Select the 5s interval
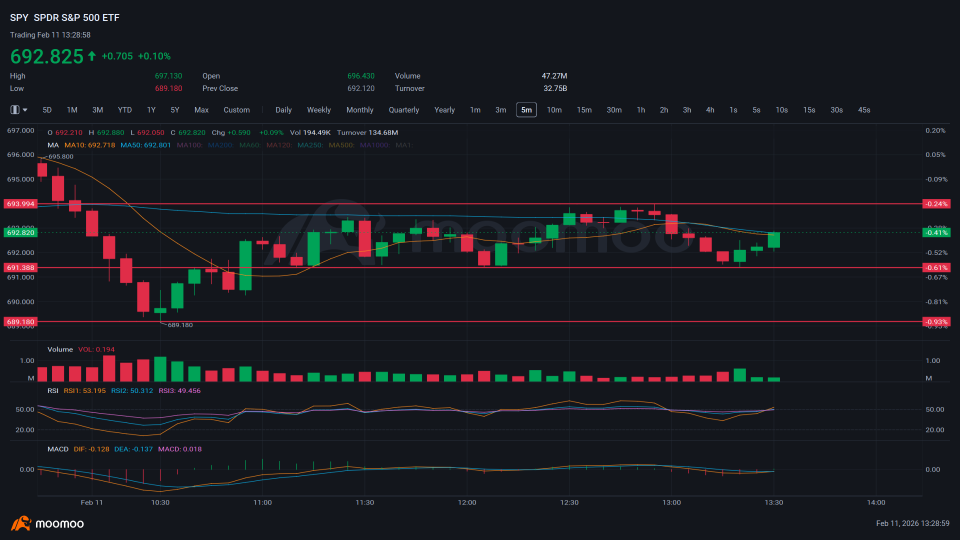This screenshot has width=960, height=540. [x=757, y=110]
